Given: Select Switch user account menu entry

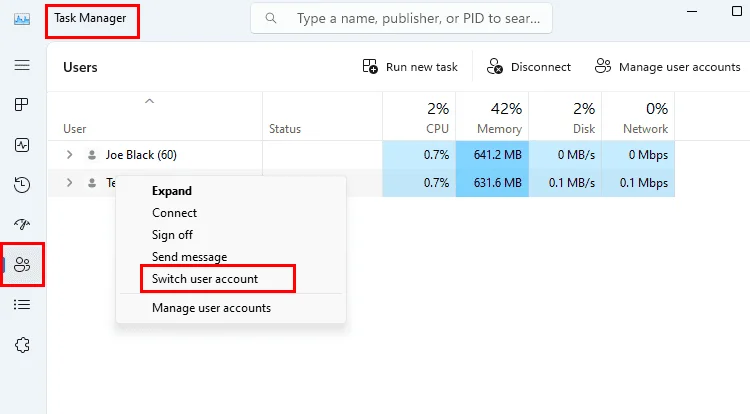Looking at the screenshot, I should coord(205,279).
